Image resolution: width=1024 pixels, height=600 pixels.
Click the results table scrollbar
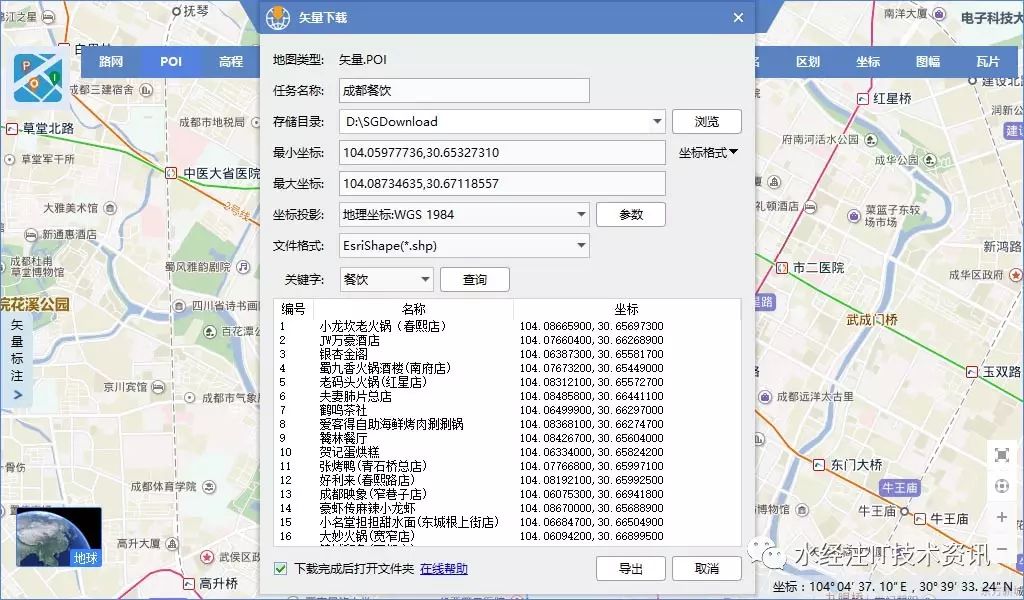(737, 420)
